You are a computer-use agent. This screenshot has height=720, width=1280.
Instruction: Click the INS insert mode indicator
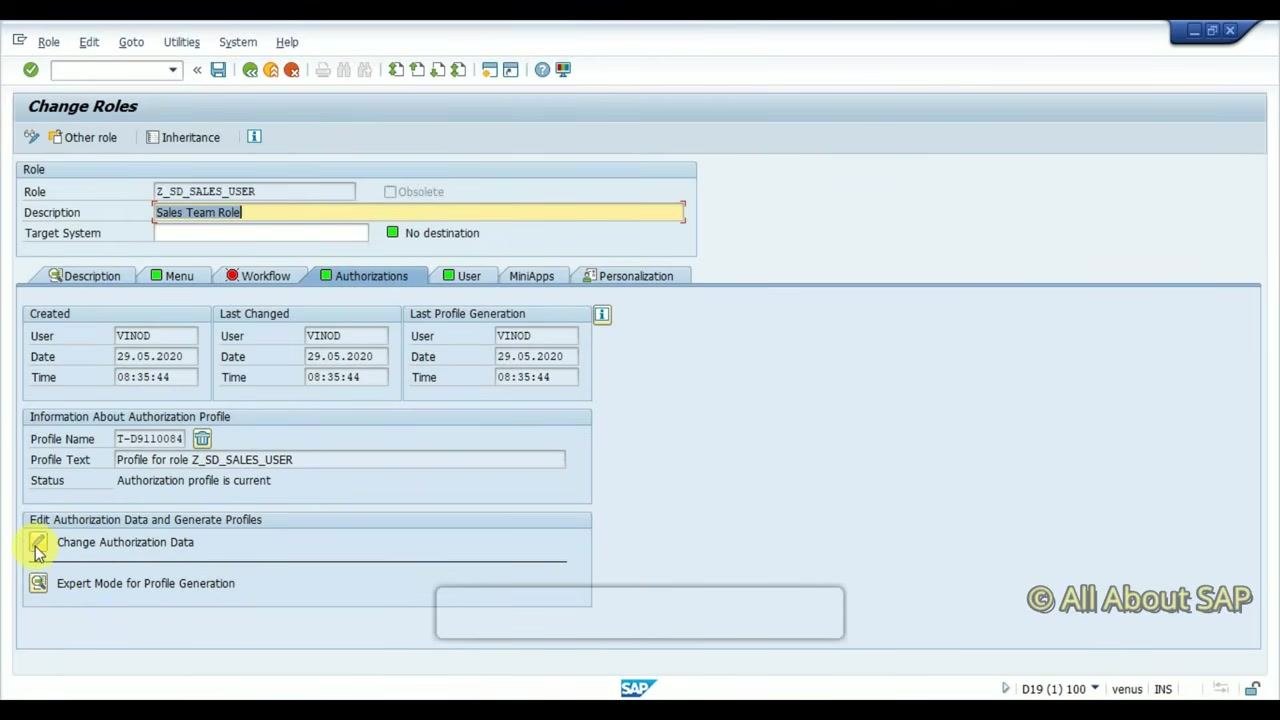(1163, 689)
